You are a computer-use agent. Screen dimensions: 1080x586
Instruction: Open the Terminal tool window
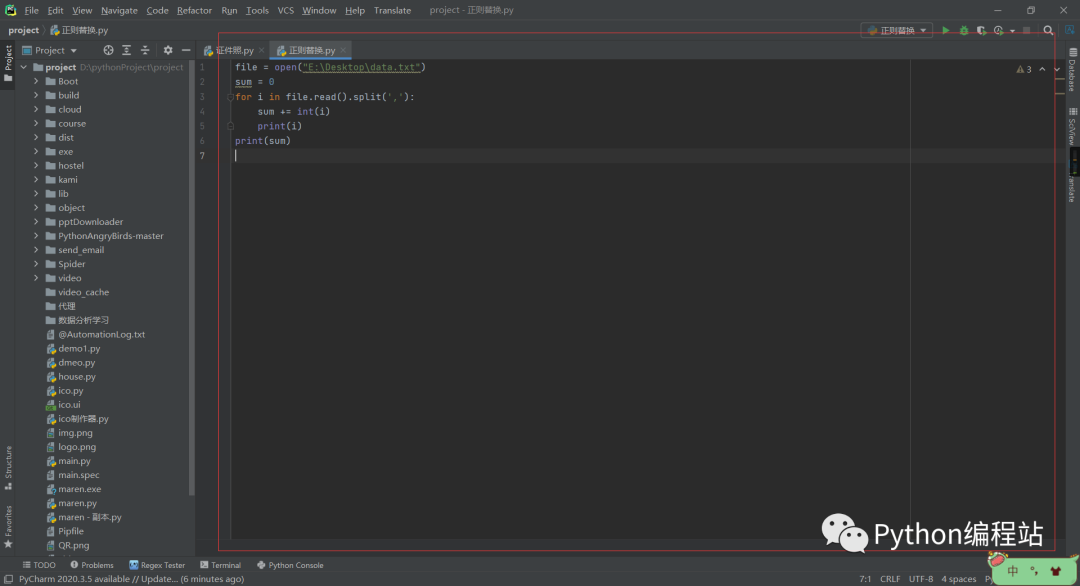(220, 565)
